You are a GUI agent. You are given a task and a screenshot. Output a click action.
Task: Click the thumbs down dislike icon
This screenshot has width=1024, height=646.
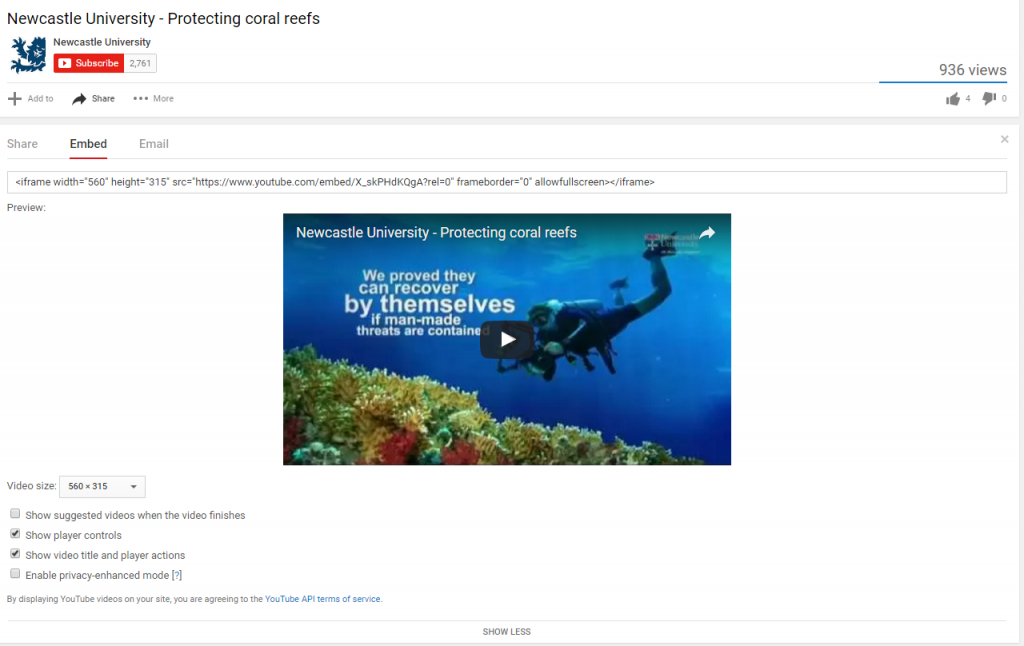tap(989, 98)
